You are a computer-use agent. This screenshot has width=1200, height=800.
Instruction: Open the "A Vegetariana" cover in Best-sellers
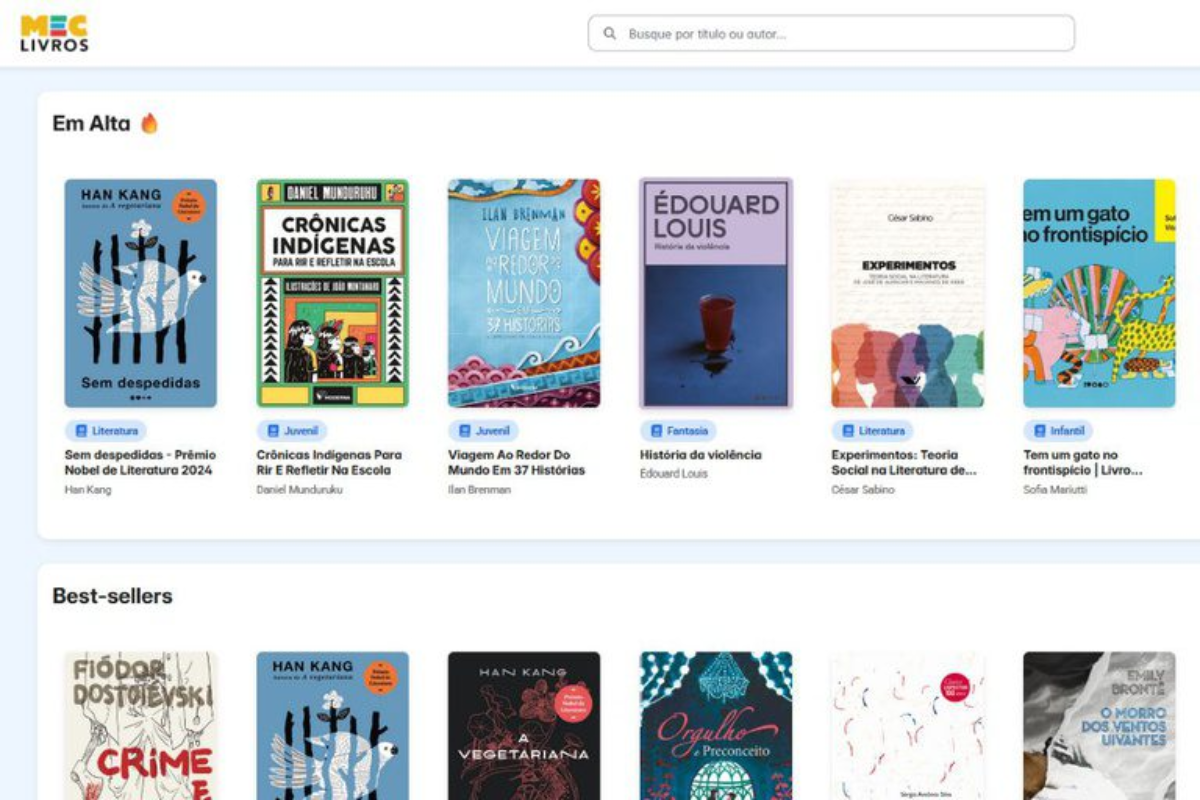(524, 725)
